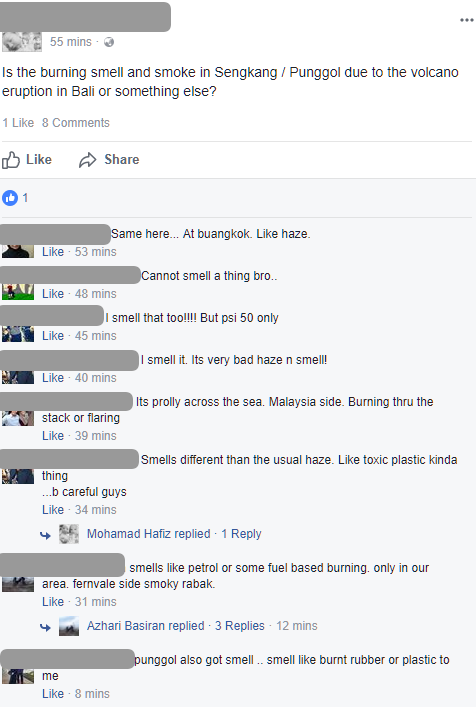Image resolution: width=476 pixels, height=707 pixels.
Task: Expand the 3 Replies thread
Action: tap(239, 626)
